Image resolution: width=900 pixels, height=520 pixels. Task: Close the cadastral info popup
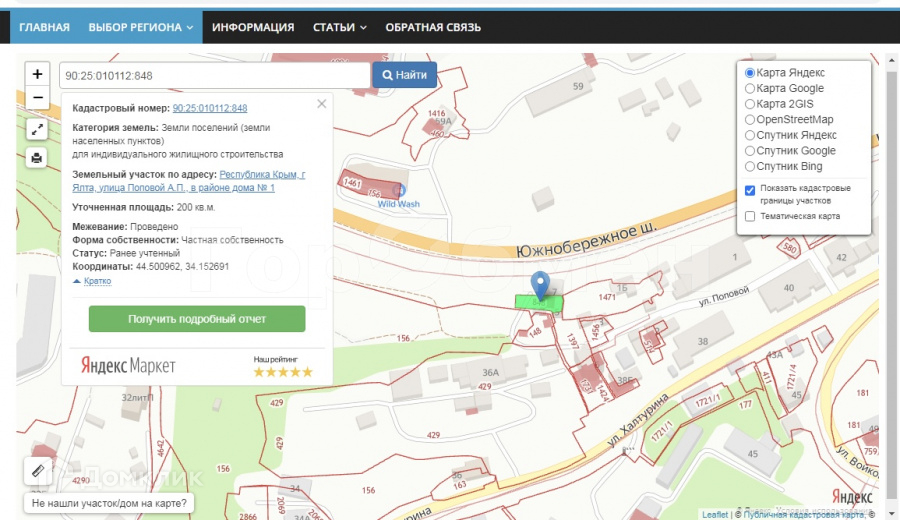[x=321, y=104]
